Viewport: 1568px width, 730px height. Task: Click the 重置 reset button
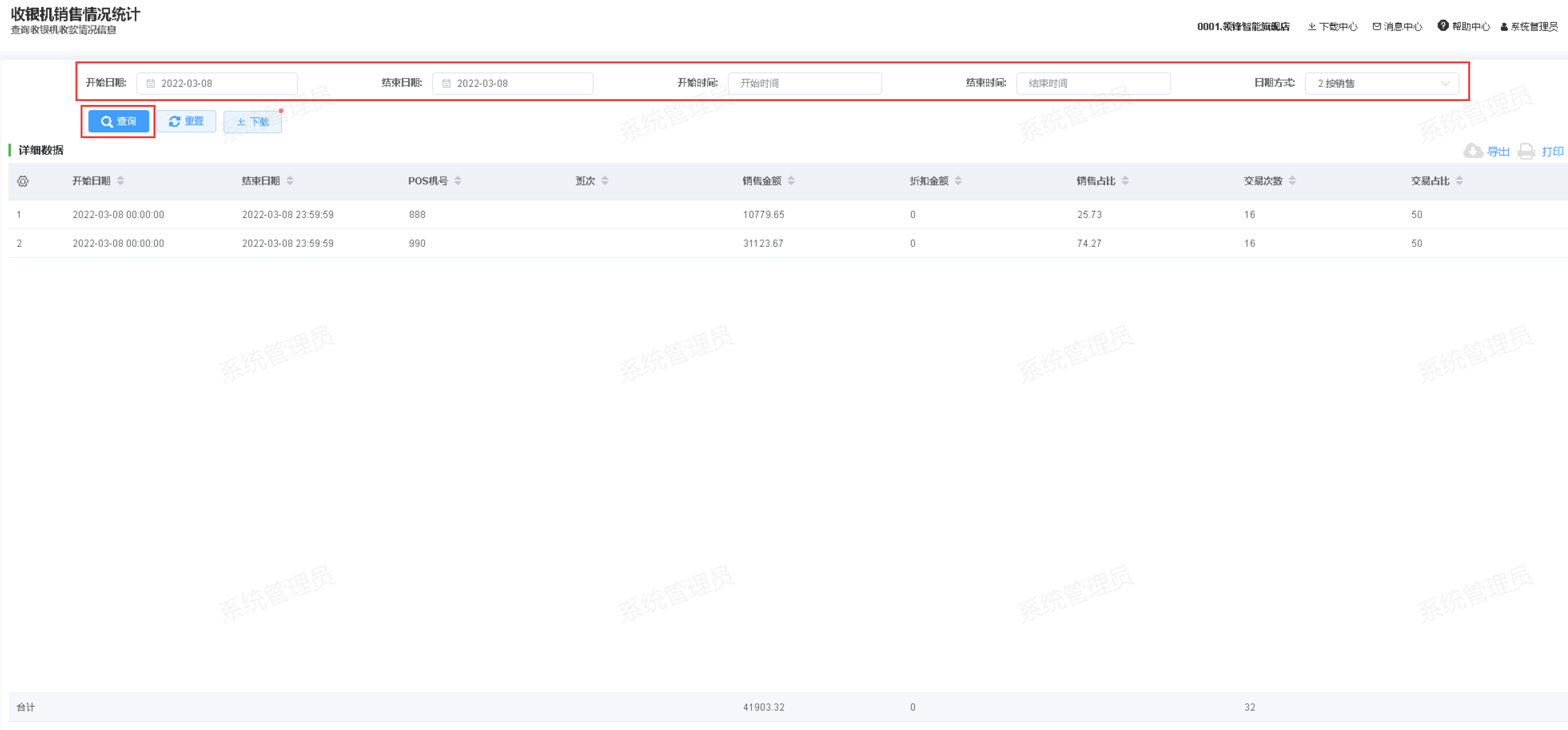186,122
